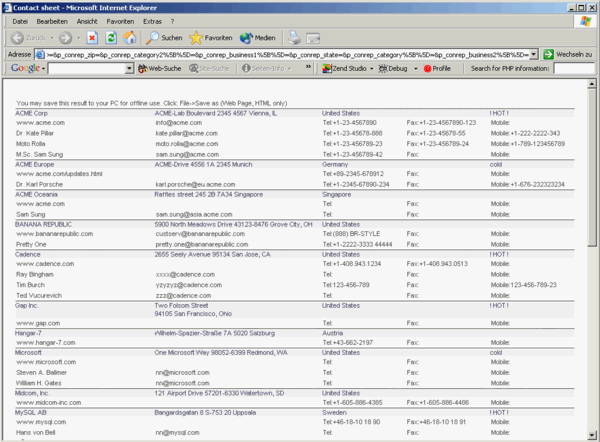Click the Forward arrow icon
Viewport: 600px width, 442px height.
pyautogui.click(x=65, y=38)
